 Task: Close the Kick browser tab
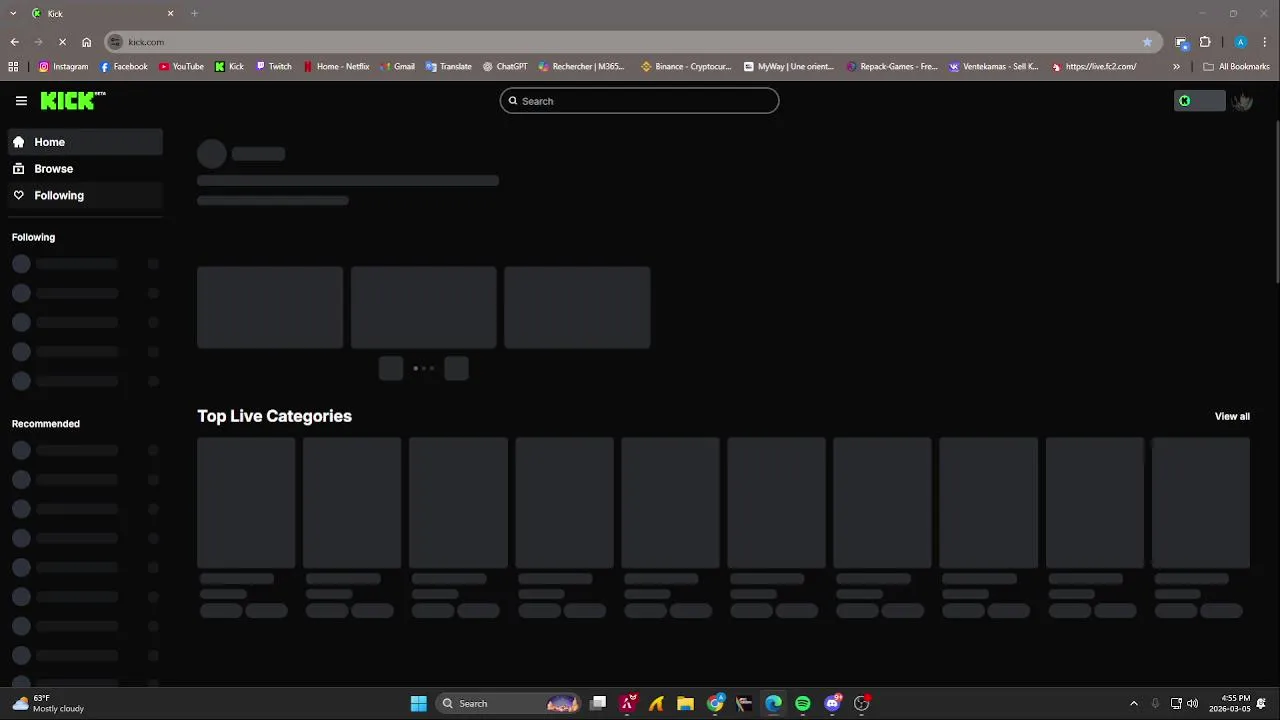pyautogui.click(x=170, y=13)
